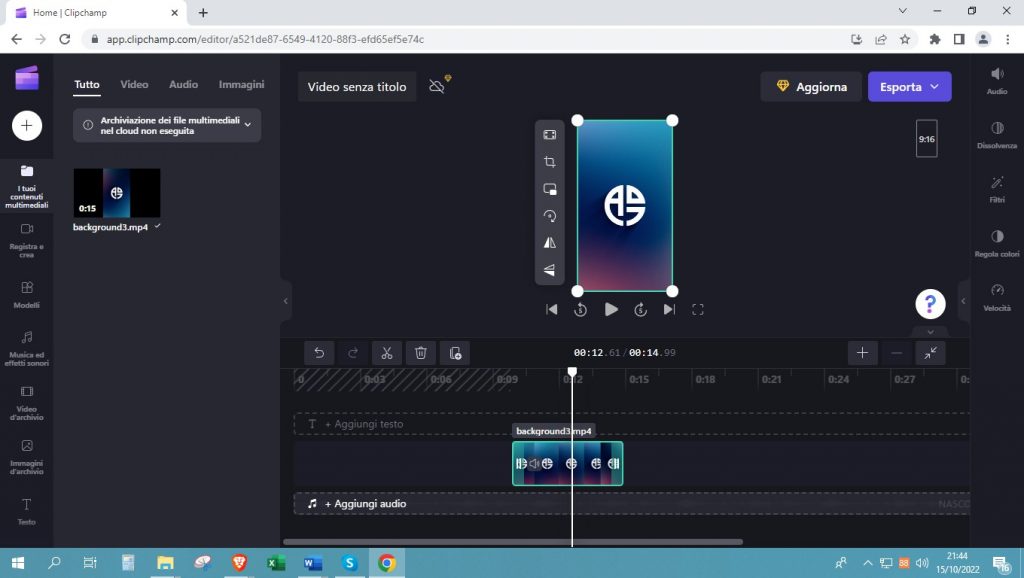Split the clip with the scissors icon

[x=386, y=352]
